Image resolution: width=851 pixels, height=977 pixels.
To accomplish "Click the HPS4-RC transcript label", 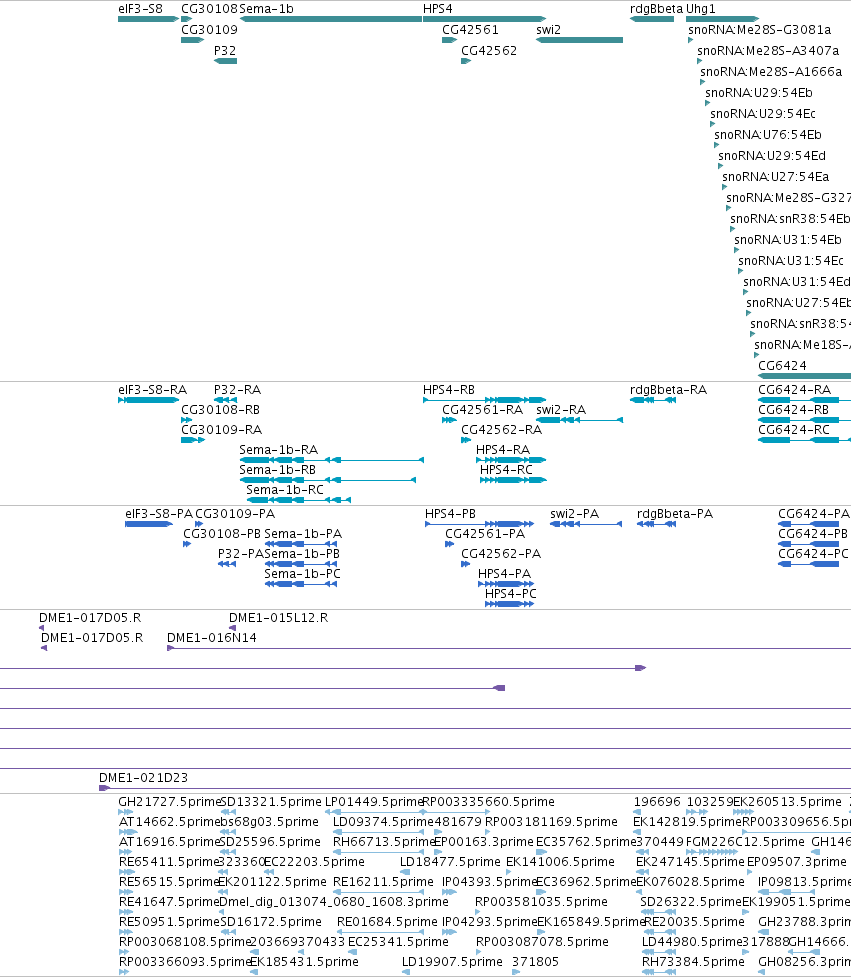I will tap(506, 469).
